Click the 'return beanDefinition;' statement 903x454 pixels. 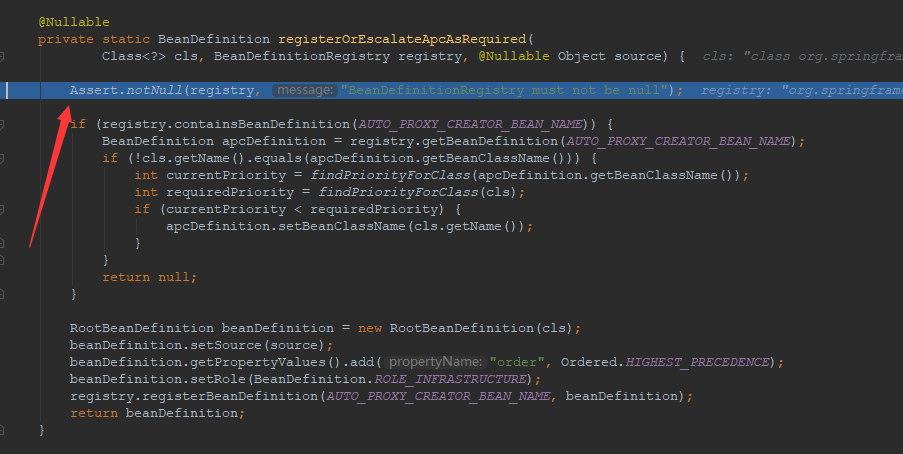click(156, 413)
